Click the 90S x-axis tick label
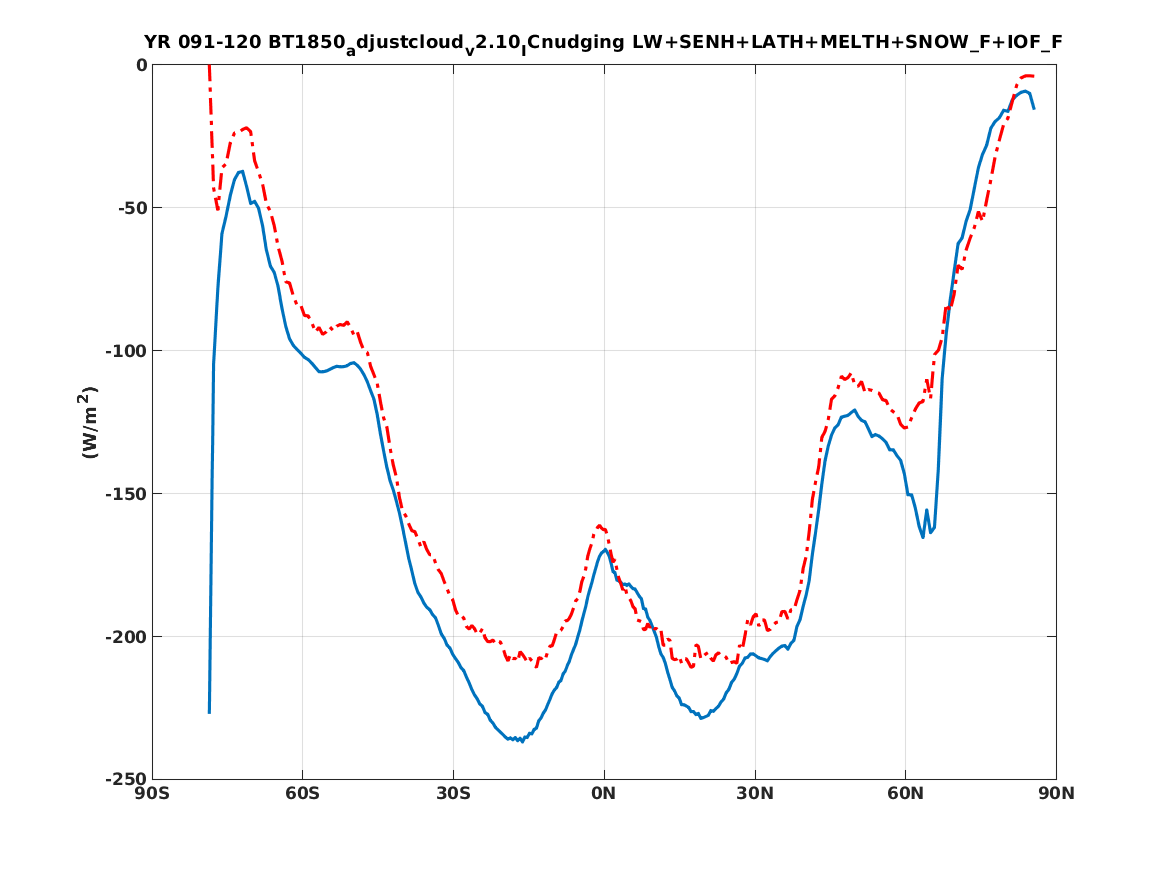1167x875 pixels. tap(152, 794)
